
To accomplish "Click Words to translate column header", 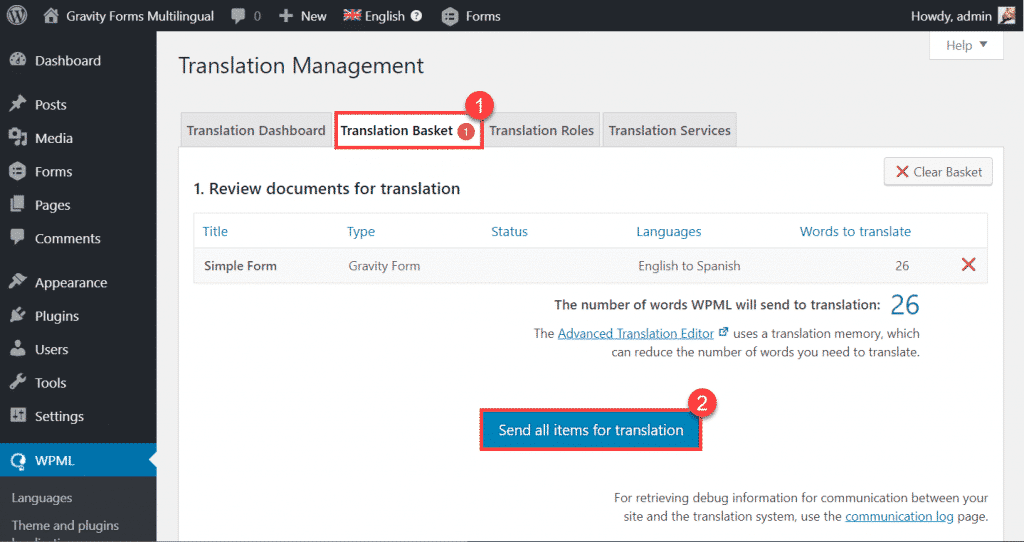I will [x=855, y=231].
